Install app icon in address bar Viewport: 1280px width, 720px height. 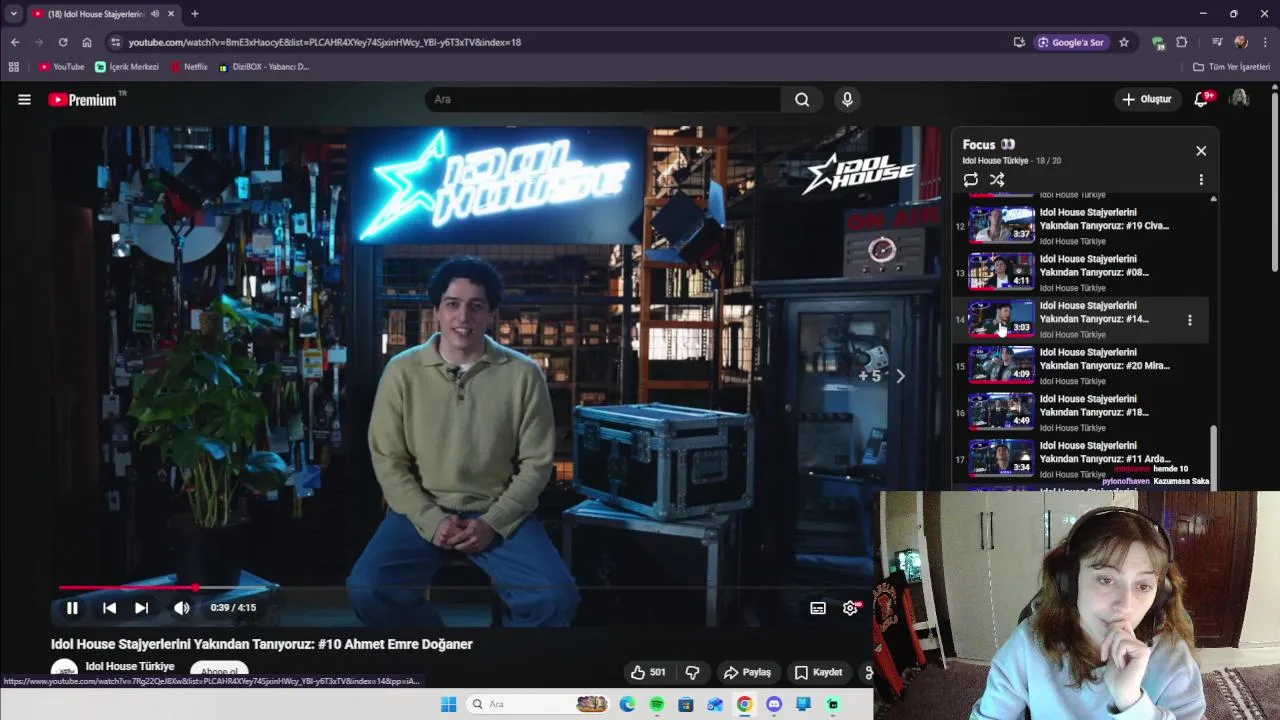[1019, 42]
